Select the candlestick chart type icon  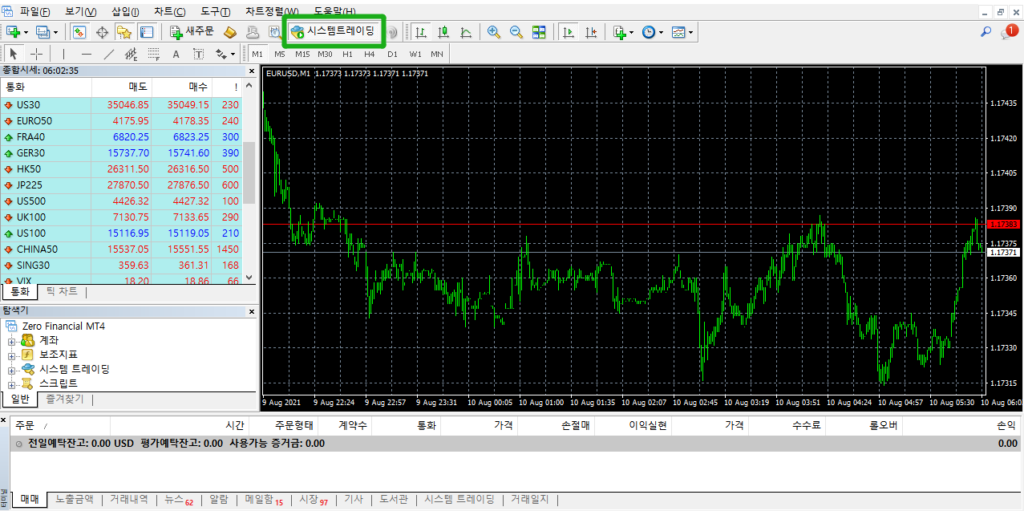[x=444, y=31]
